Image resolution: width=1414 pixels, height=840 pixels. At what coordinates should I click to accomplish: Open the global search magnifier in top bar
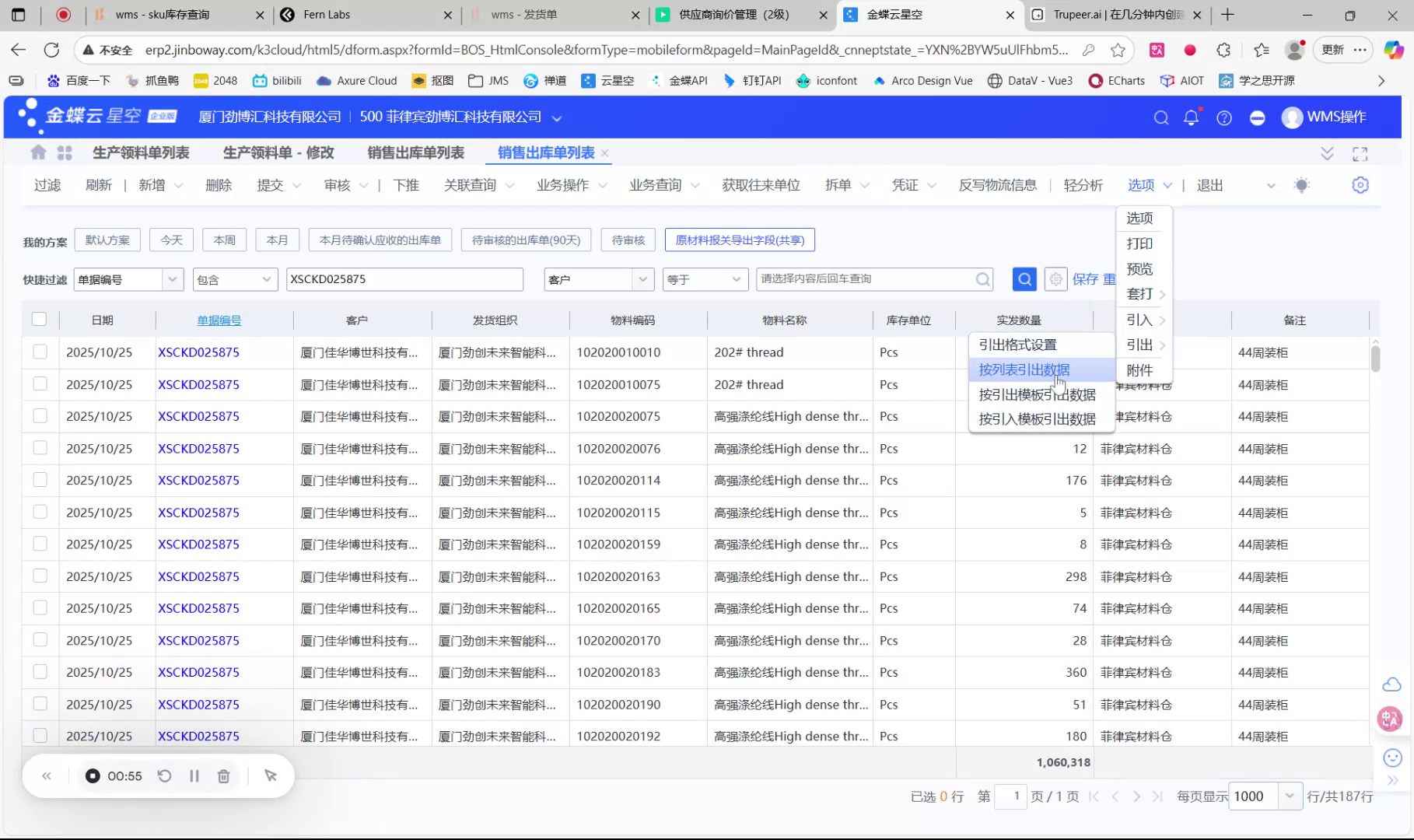click(1160, 117)
